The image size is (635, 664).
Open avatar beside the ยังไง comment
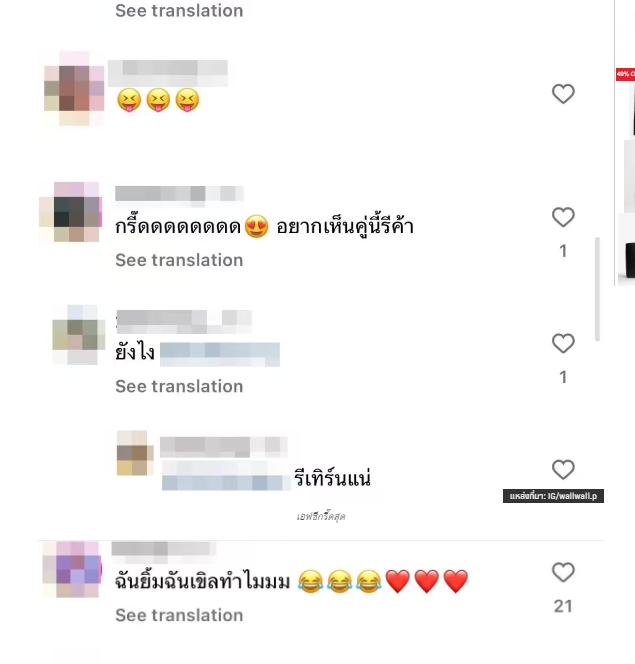79,335
